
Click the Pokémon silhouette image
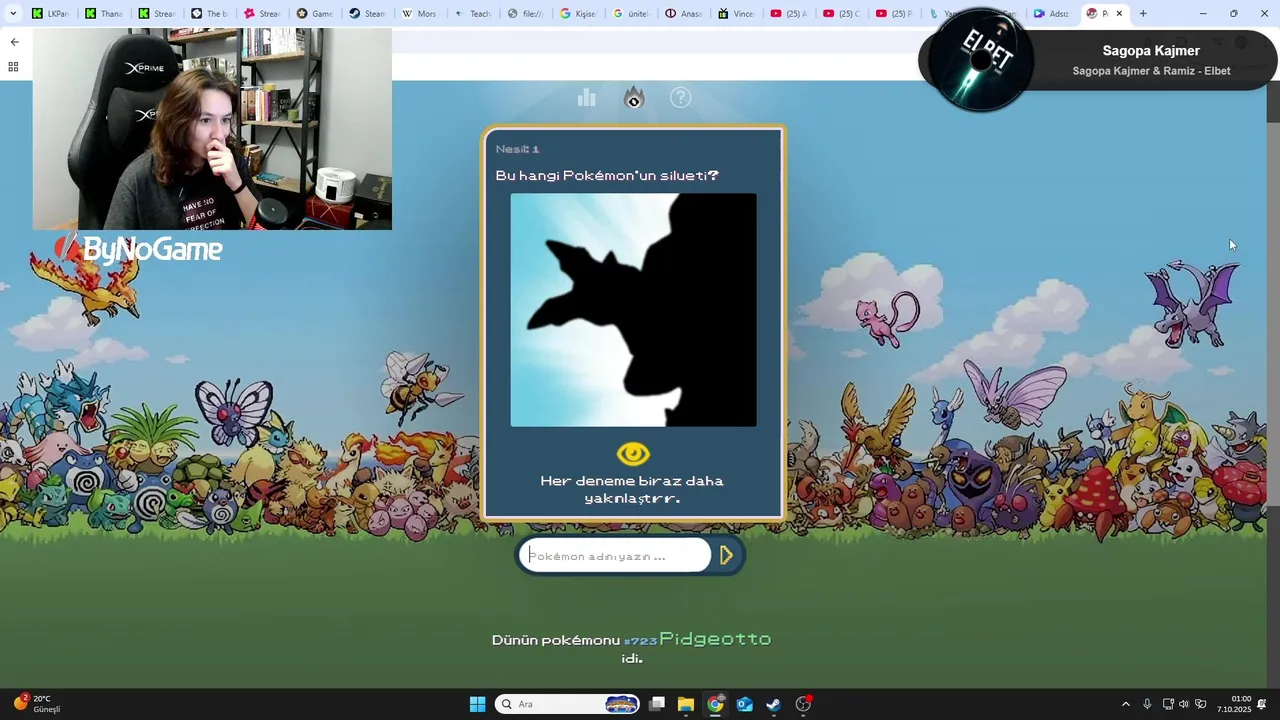pyautogui.click(x=634, y=310)
